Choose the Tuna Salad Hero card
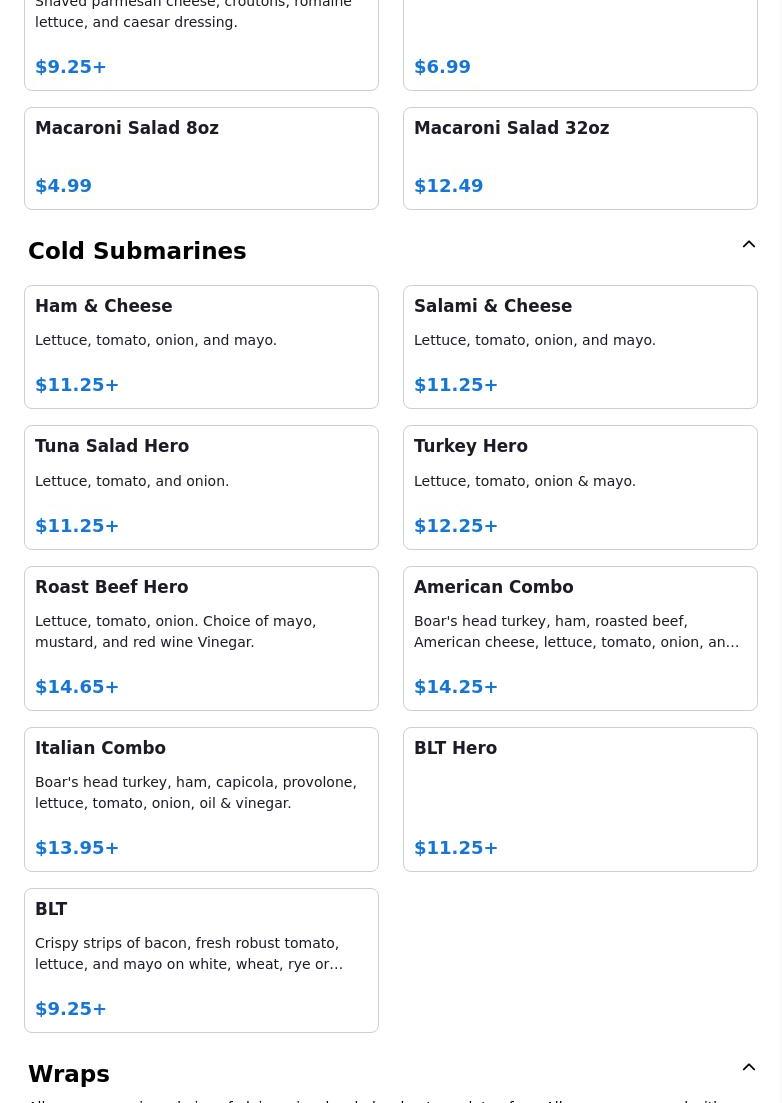 [201, 487]
